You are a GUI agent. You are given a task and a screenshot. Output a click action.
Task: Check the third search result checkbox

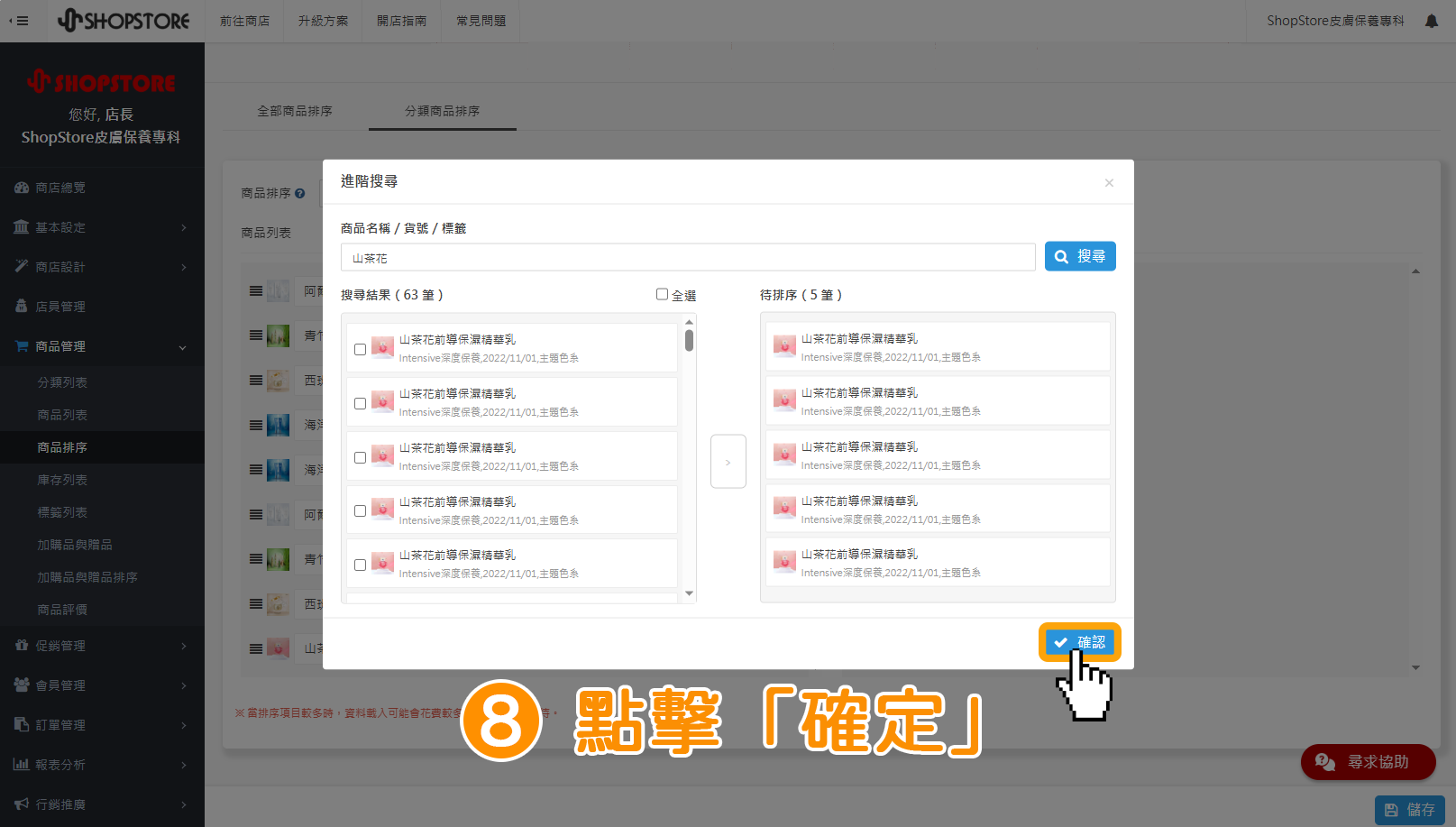(x=361, y=457)
